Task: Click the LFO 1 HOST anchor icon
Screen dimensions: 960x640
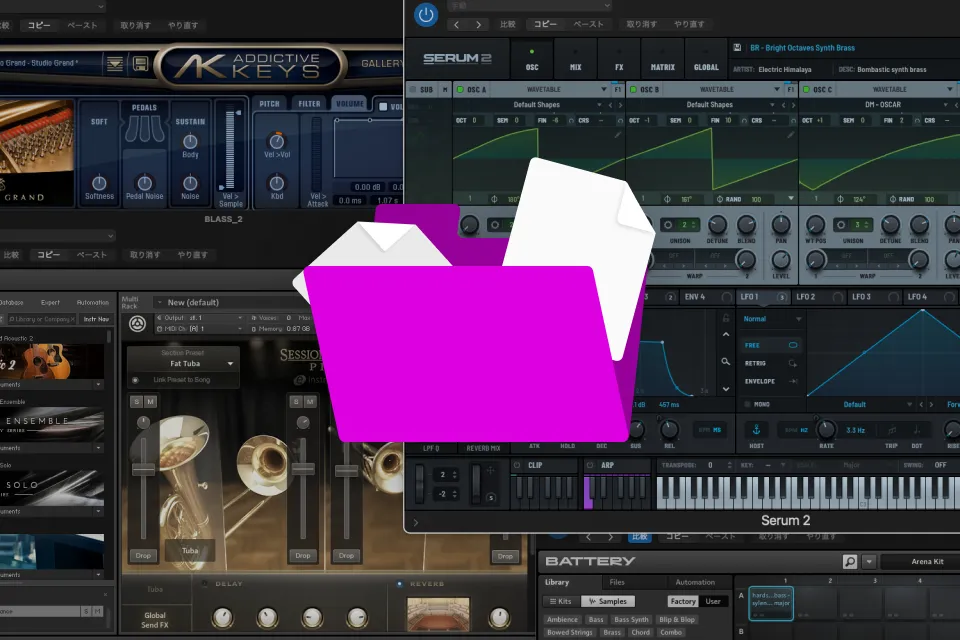Action: click(757, 430)
